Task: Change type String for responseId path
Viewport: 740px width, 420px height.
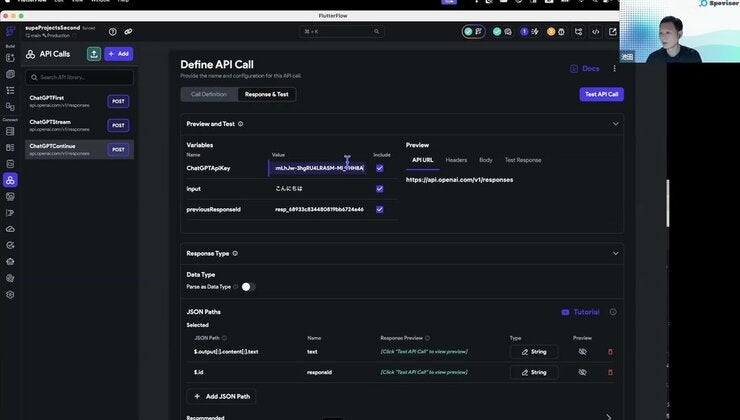Action: coord(534,372)
